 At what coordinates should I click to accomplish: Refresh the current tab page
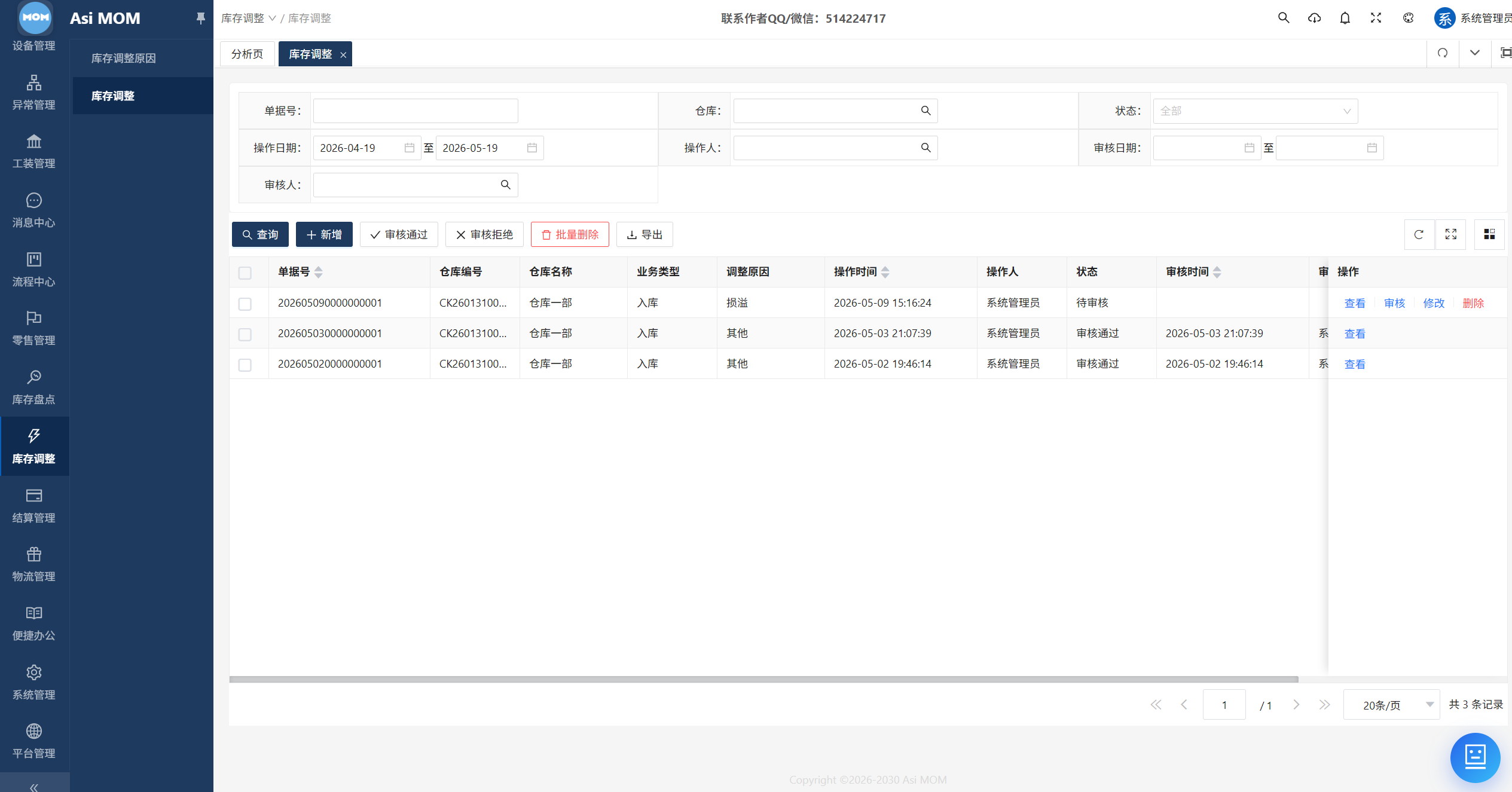(1443, 53)
